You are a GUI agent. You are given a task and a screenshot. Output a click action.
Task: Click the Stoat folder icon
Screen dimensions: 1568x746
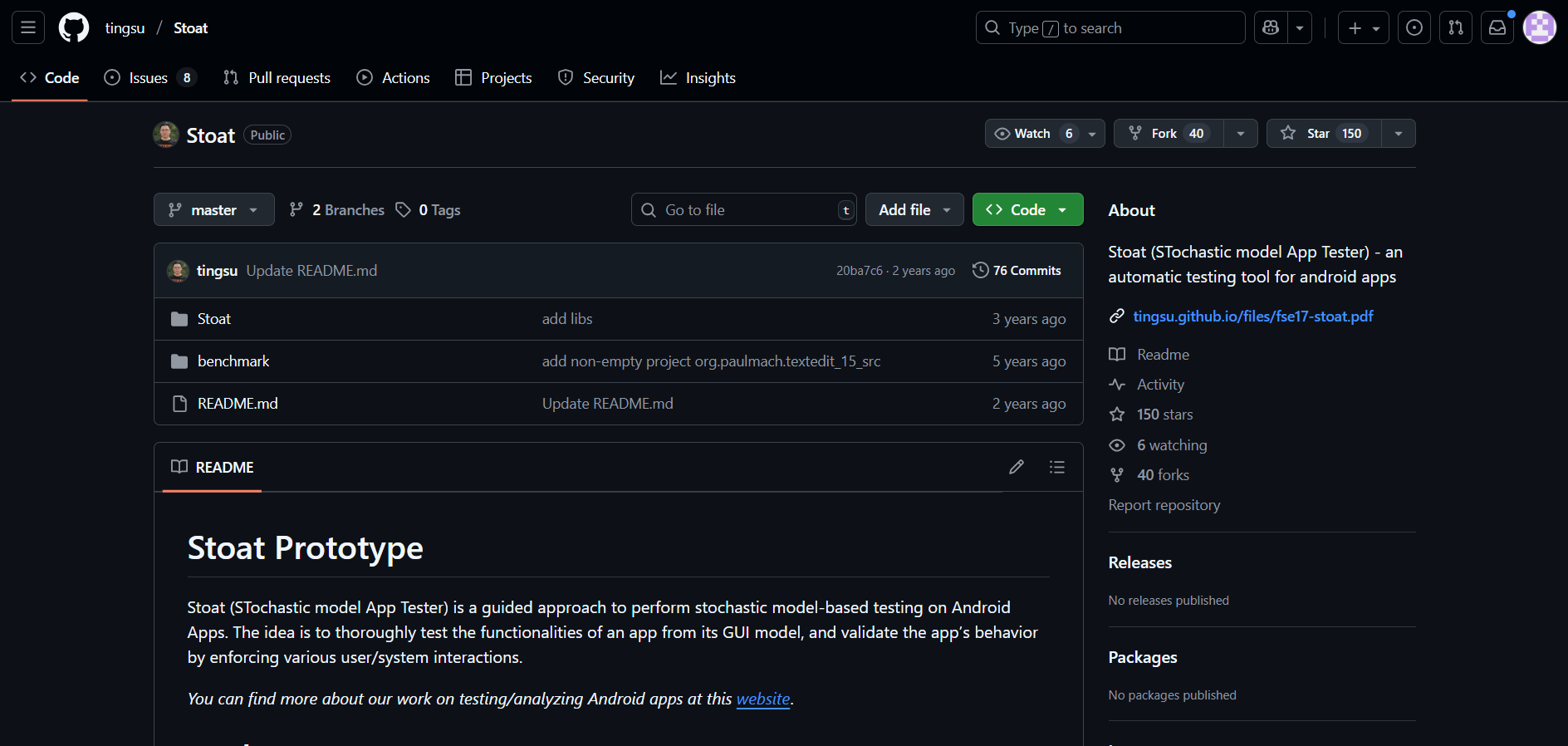[179, 319]
